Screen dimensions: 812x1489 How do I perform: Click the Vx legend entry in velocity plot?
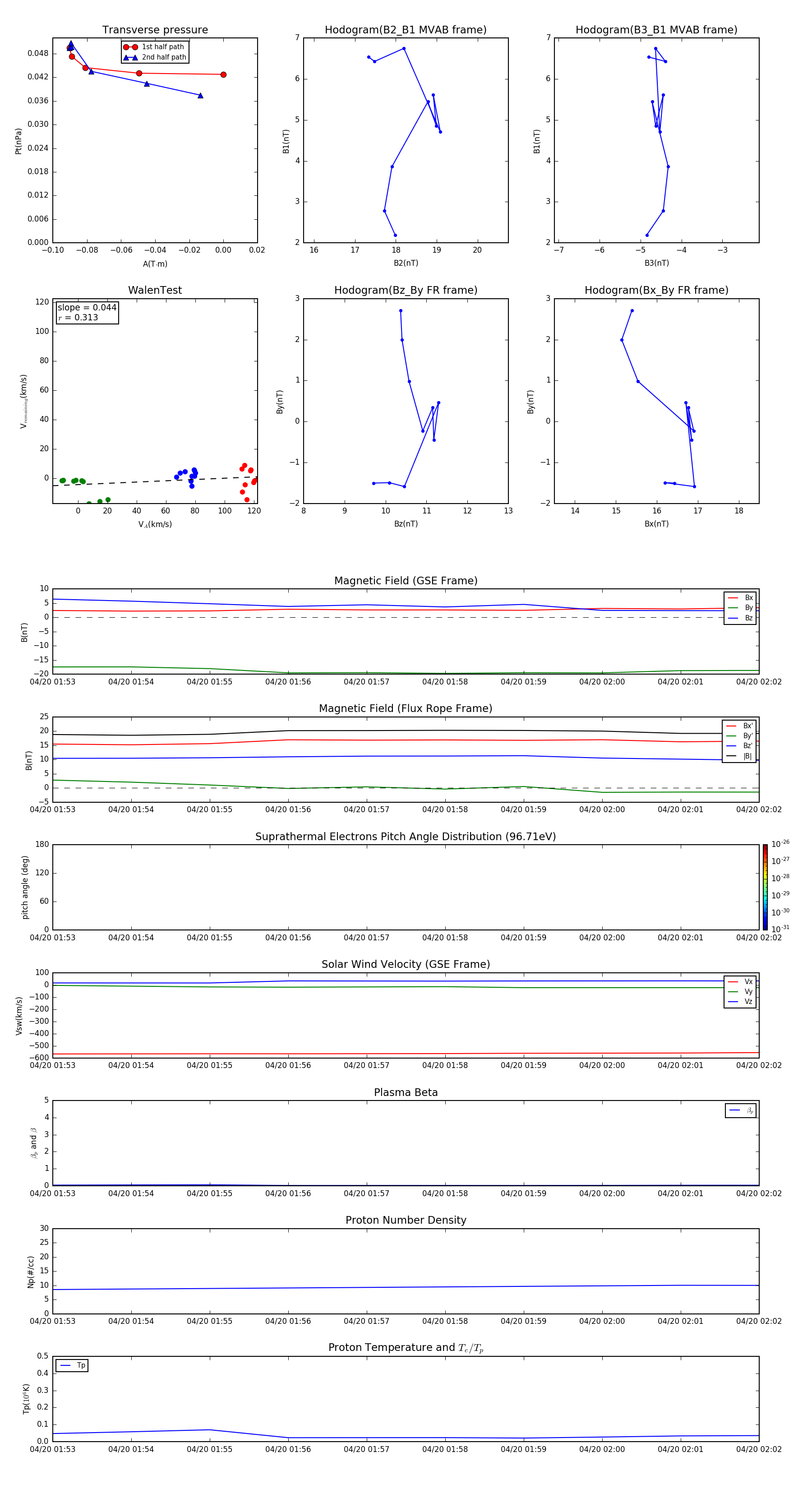[740, 981]
